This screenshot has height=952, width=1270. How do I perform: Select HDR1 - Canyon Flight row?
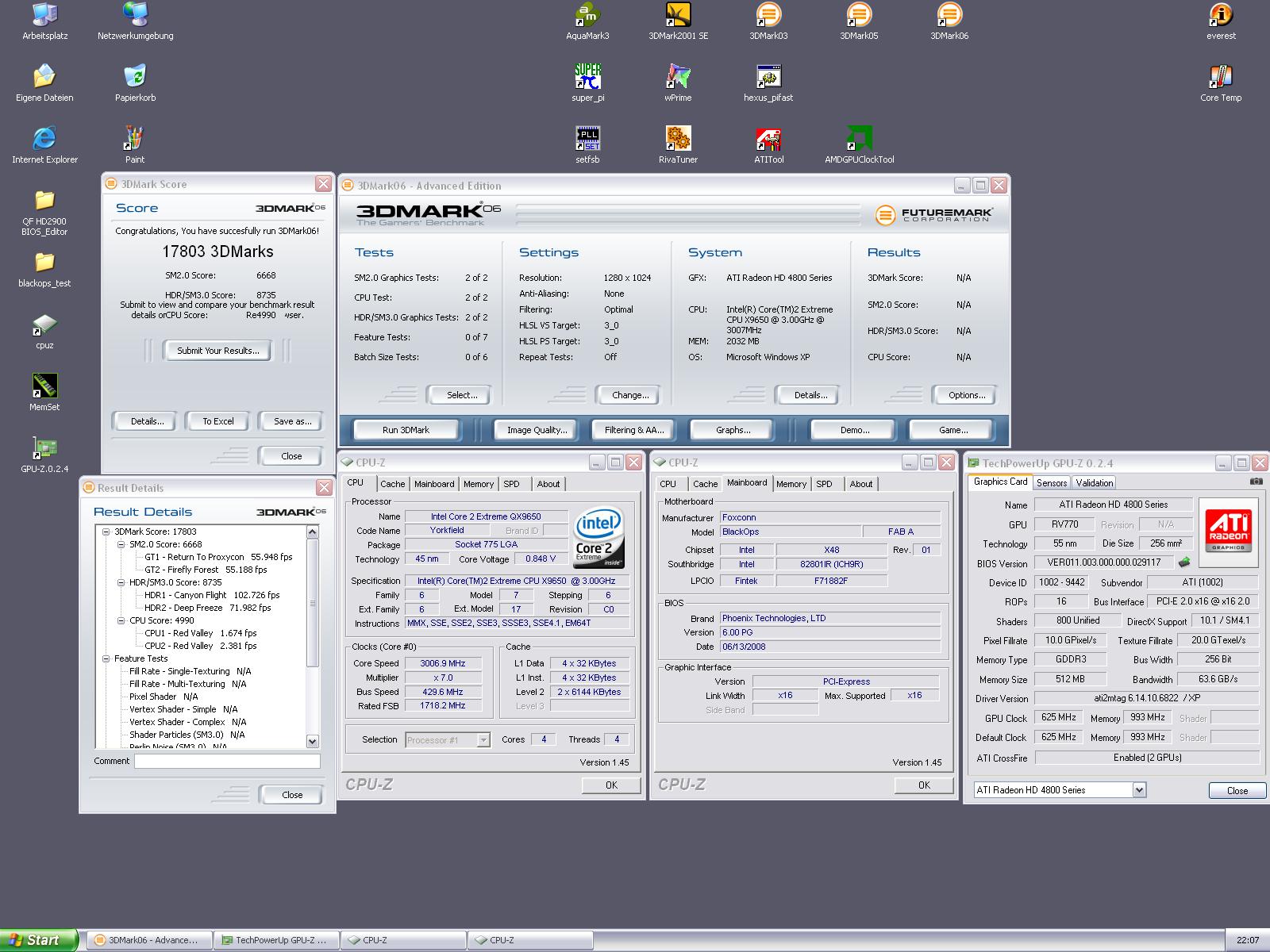(212, 595)
